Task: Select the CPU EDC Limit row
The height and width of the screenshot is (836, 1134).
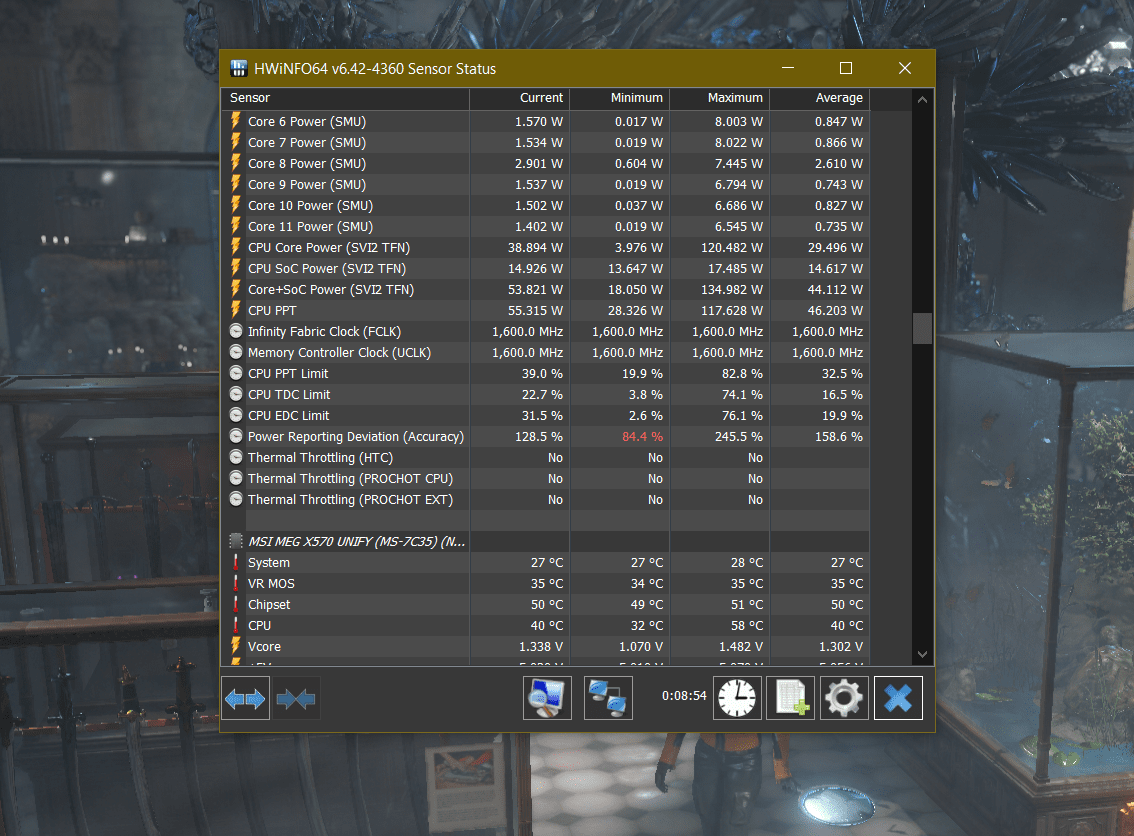Action: [545, 415]
